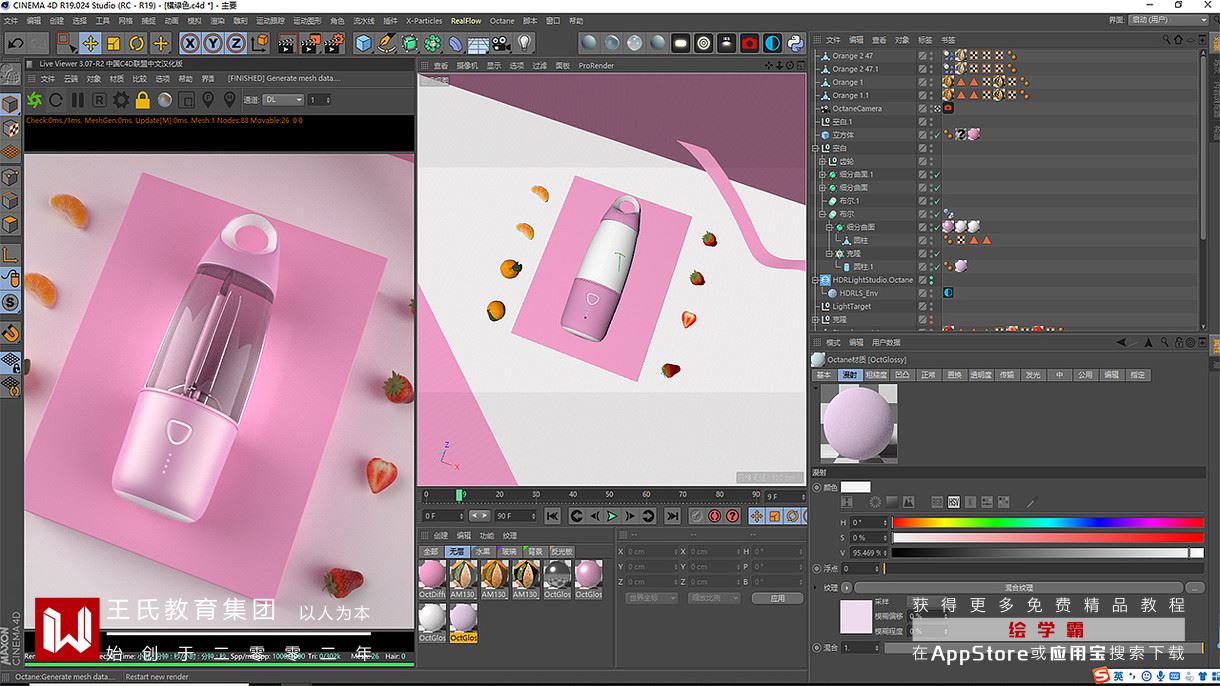1220x686 pixels.
Task: Click the rainbow hue slider bar
Action: click(x=1046, y=522)
